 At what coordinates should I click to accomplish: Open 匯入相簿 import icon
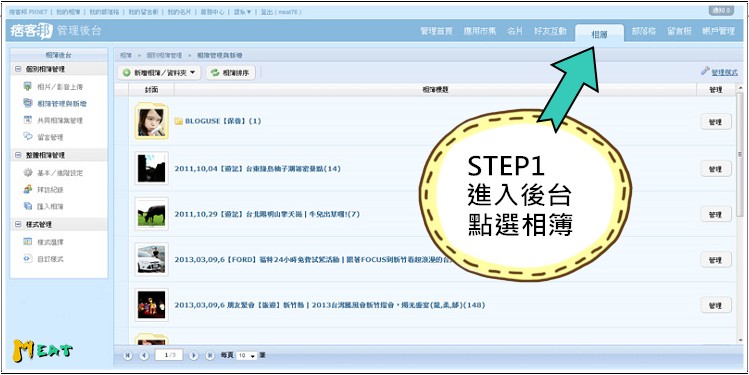click(x=28, y=206)
